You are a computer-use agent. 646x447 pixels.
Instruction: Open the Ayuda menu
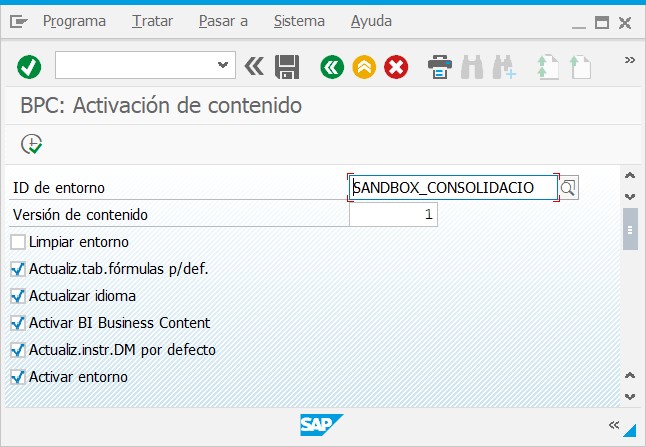(x=371, y=21)
